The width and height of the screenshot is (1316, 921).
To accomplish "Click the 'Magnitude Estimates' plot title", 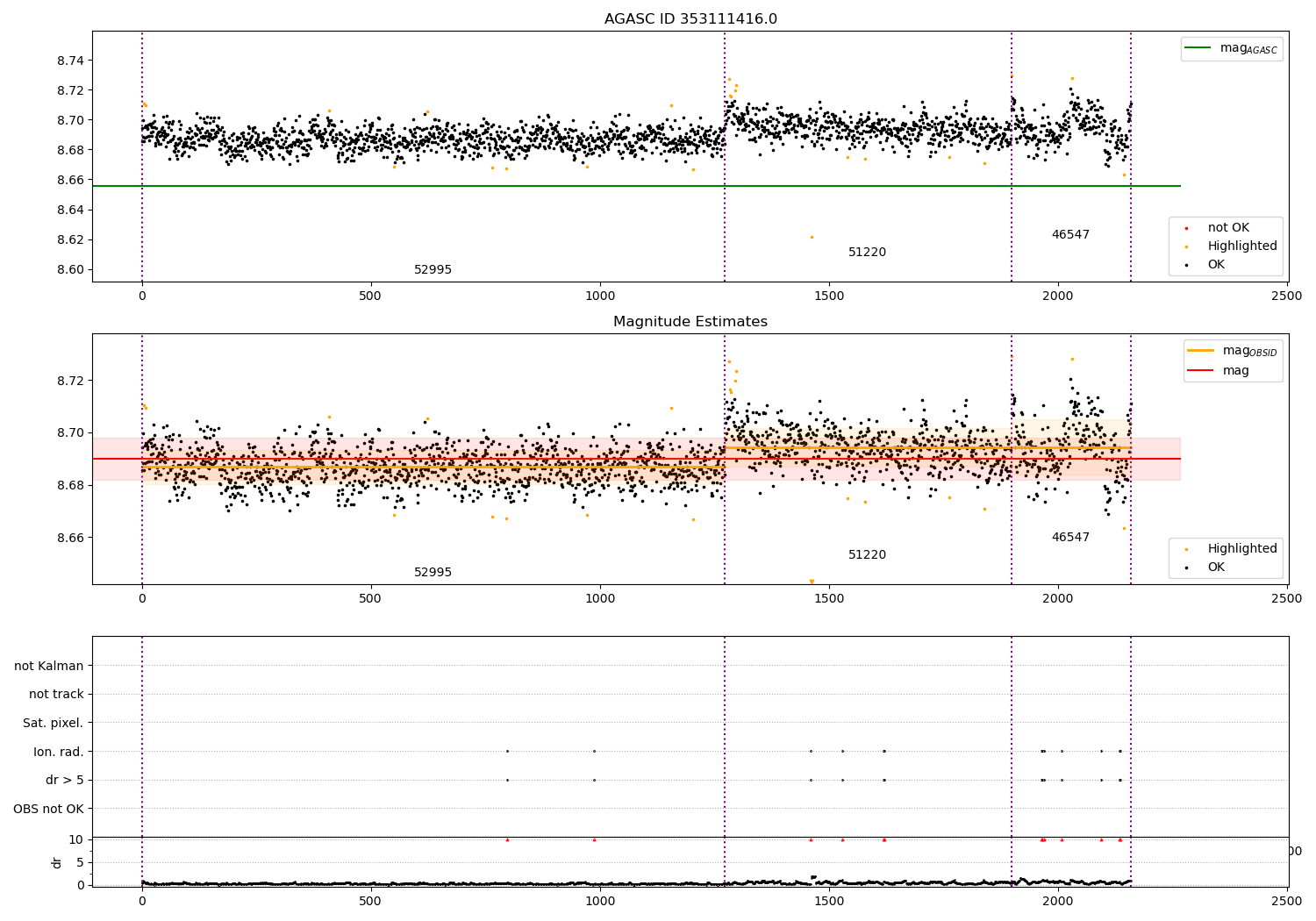I will 690,322.
